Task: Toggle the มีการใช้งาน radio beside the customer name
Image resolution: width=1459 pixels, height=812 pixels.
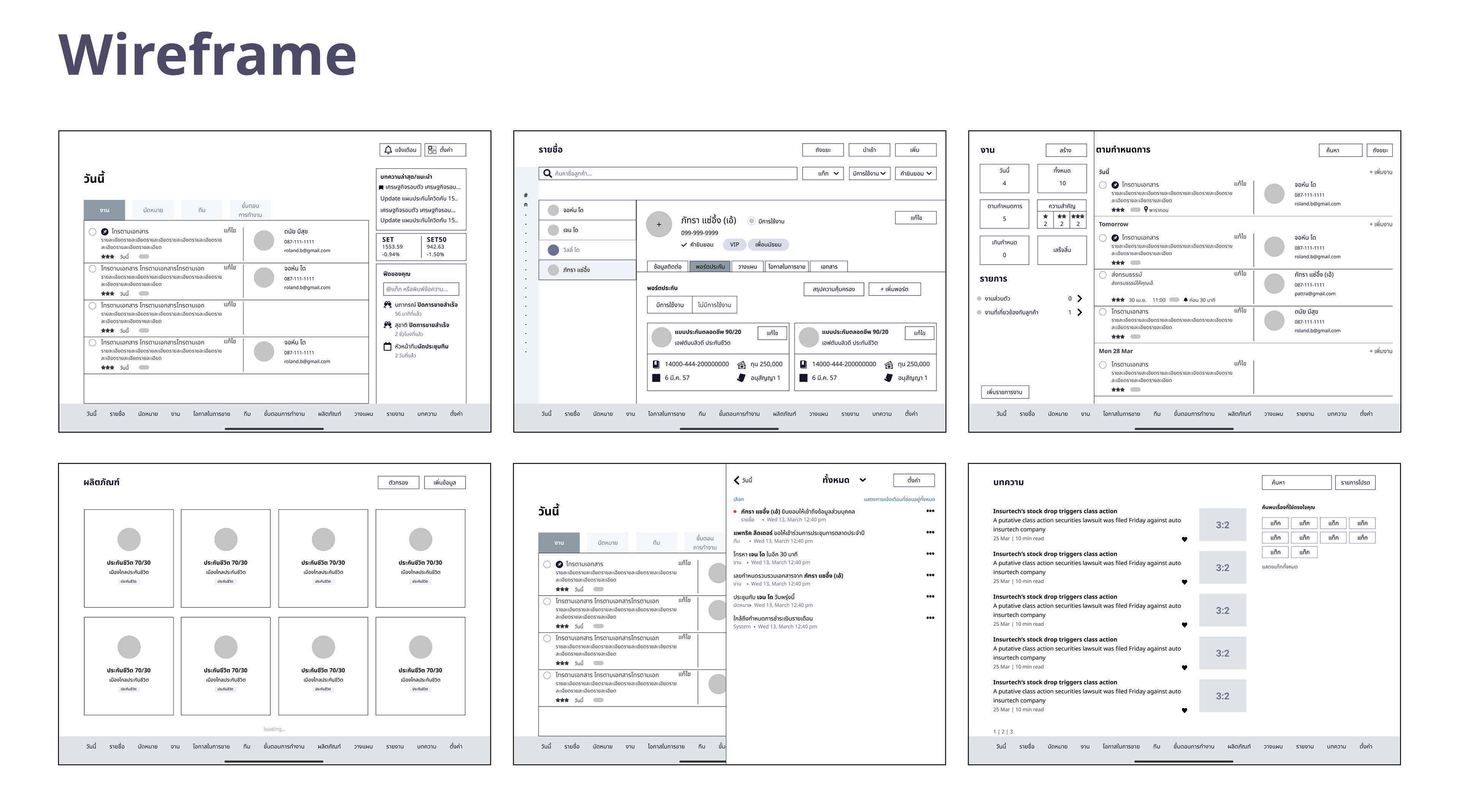Action: pos(752,221)
